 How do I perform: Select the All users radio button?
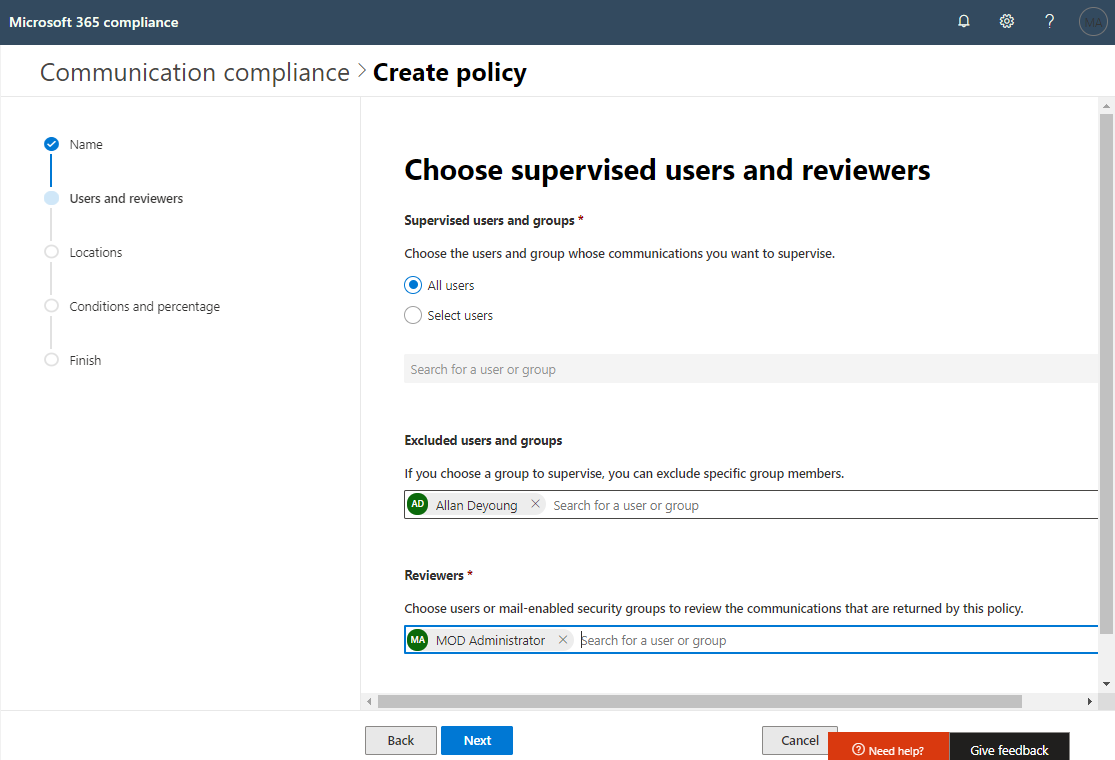coord(413,285)
